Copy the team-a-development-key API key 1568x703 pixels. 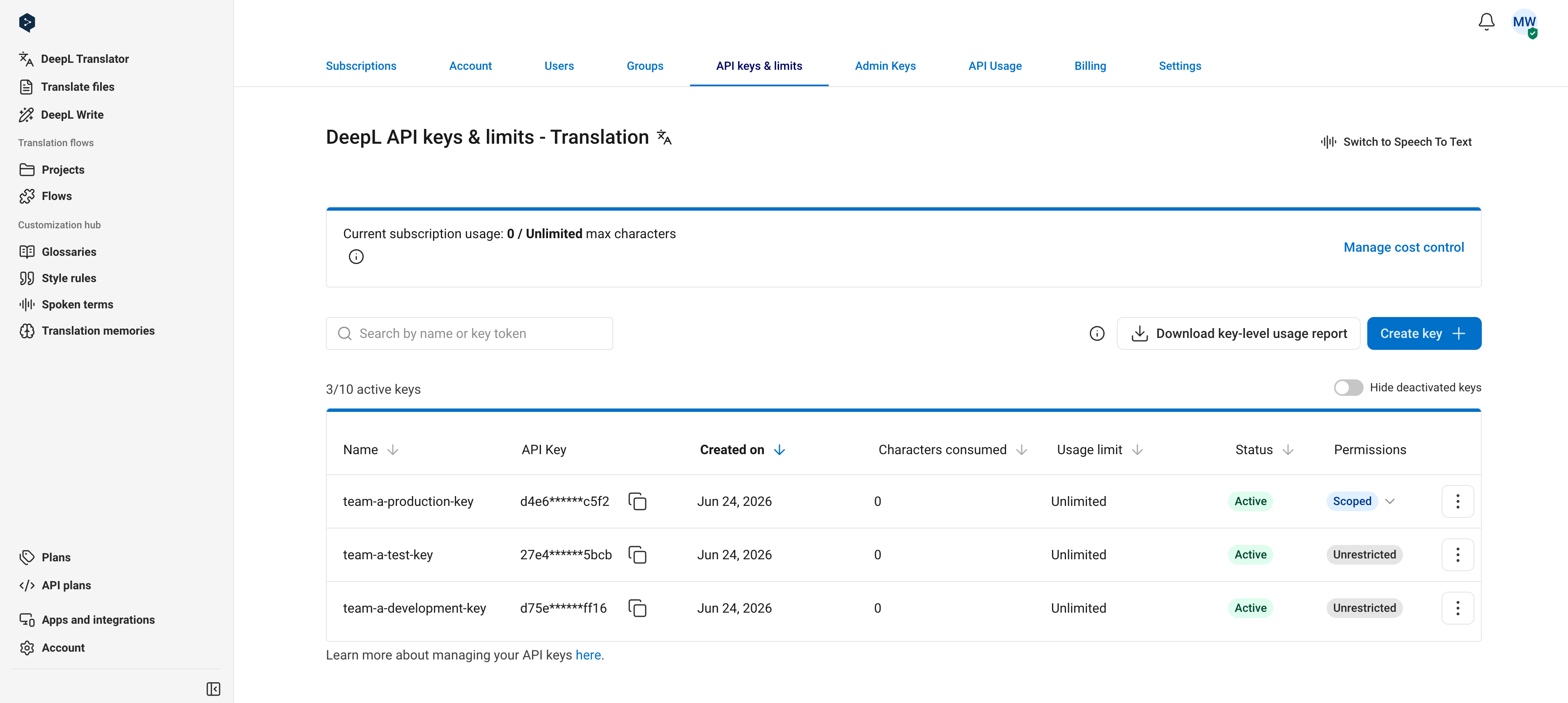637,608
